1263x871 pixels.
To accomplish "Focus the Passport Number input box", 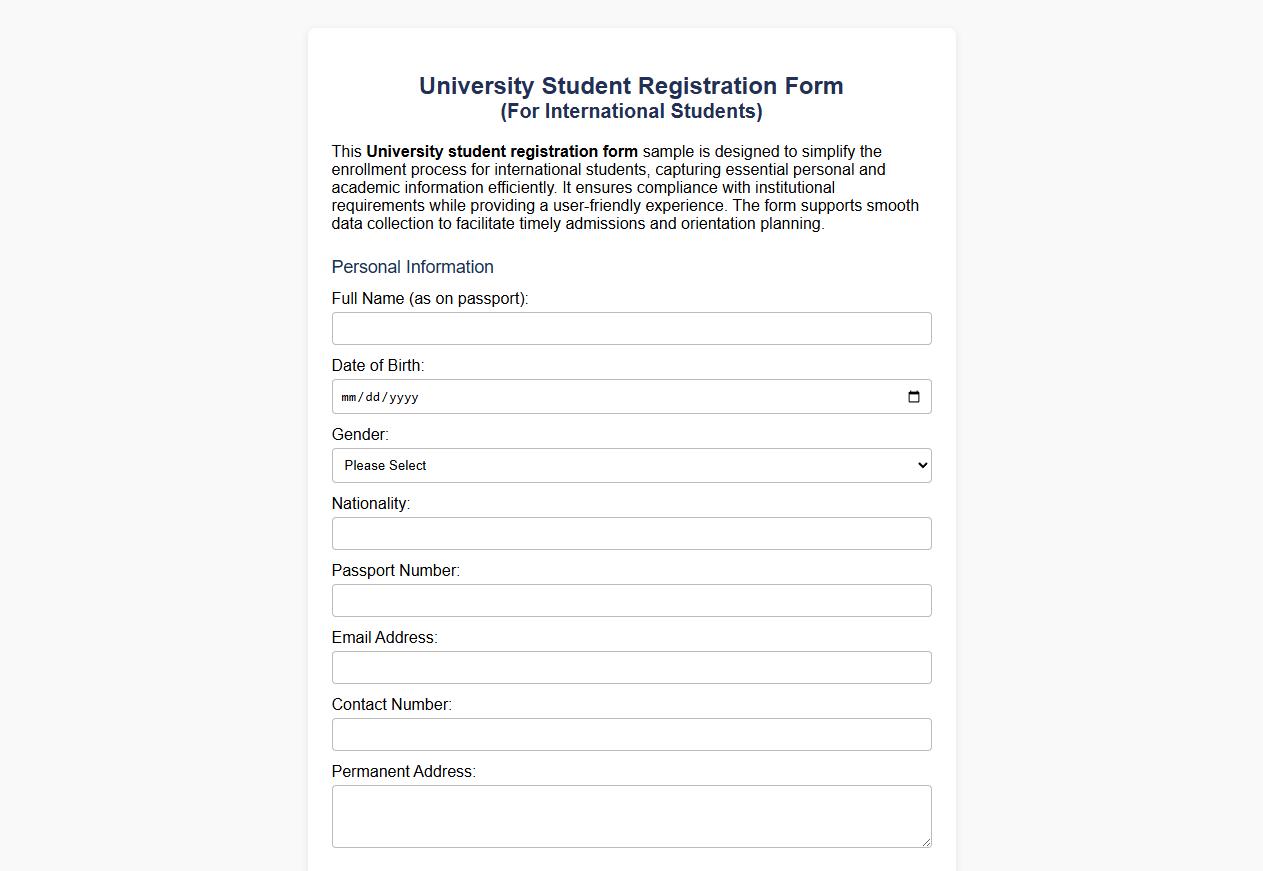I will 630,600.
